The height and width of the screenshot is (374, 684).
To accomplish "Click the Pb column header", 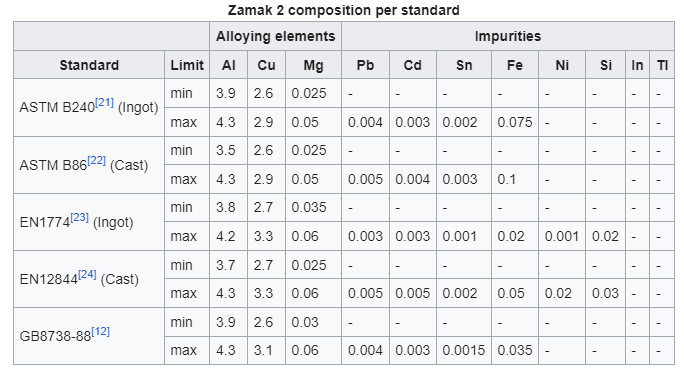I will (x=366, y=65).
